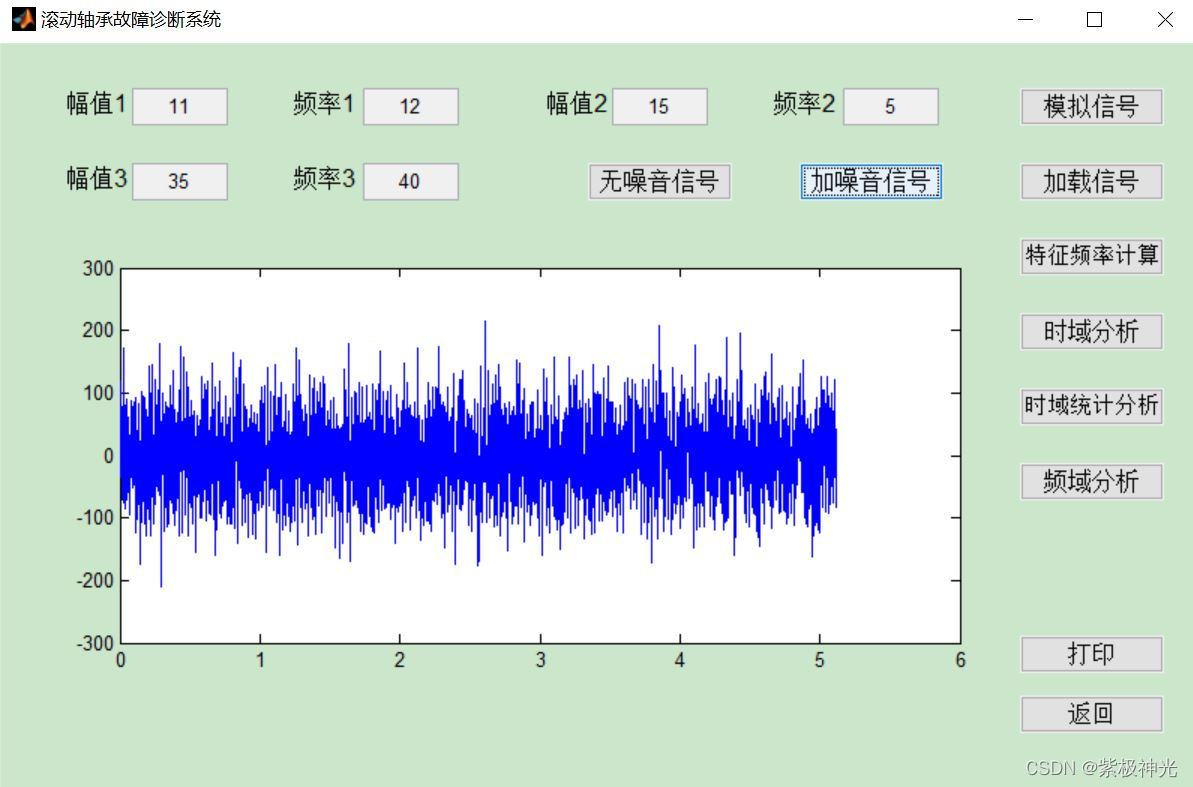
Task: Click the 频率1 label
Action: (324, 104)
